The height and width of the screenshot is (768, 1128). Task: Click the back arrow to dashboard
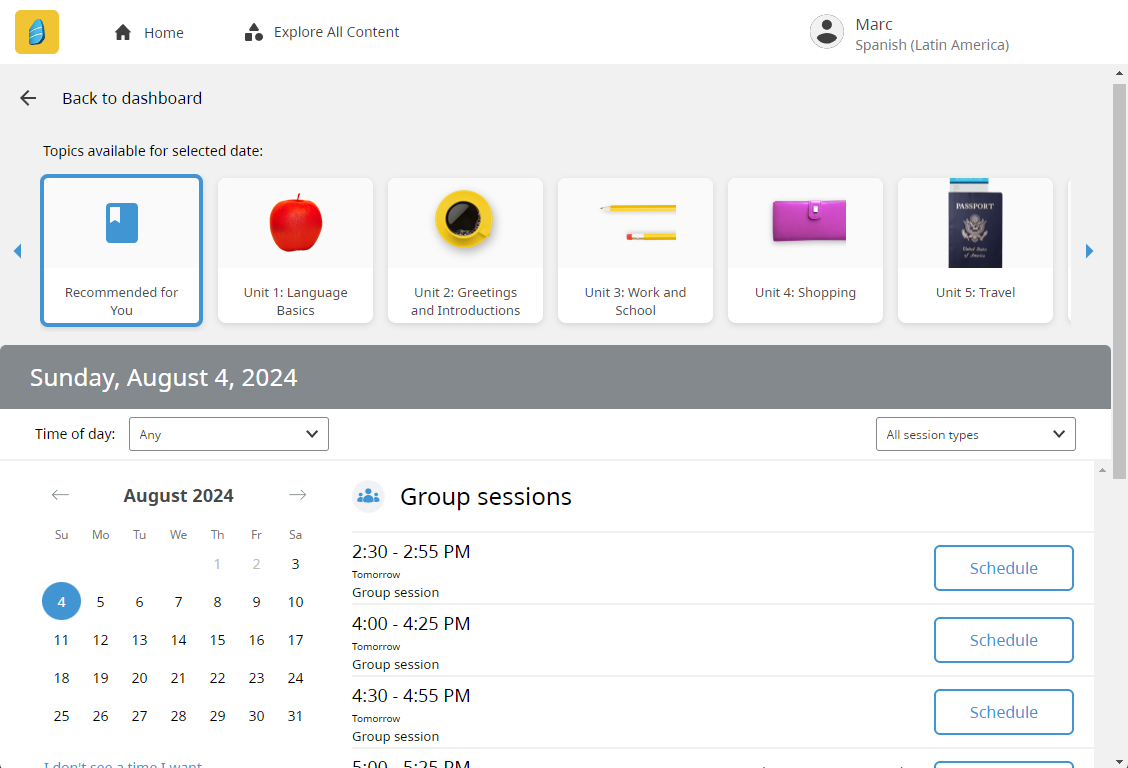click(28, 99)
